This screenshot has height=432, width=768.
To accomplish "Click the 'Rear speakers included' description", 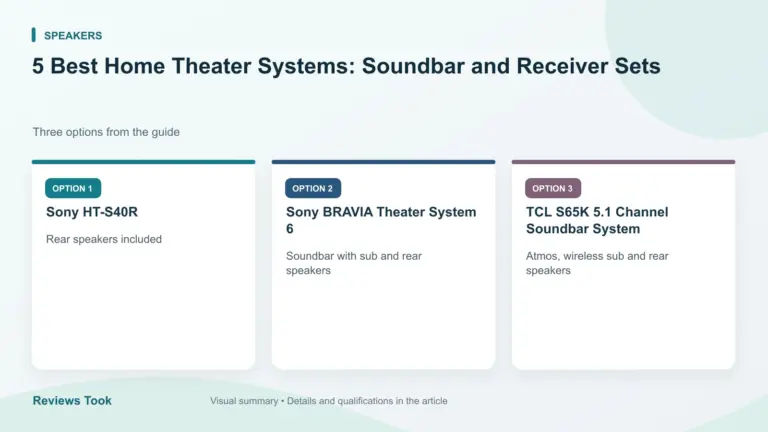I will pos(104,239).
